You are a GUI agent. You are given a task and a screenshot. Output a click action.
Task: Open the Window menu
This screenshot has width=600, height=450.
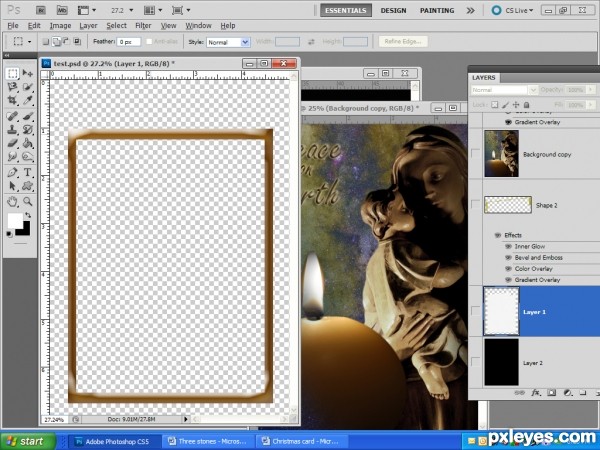(x=198, y=26)
